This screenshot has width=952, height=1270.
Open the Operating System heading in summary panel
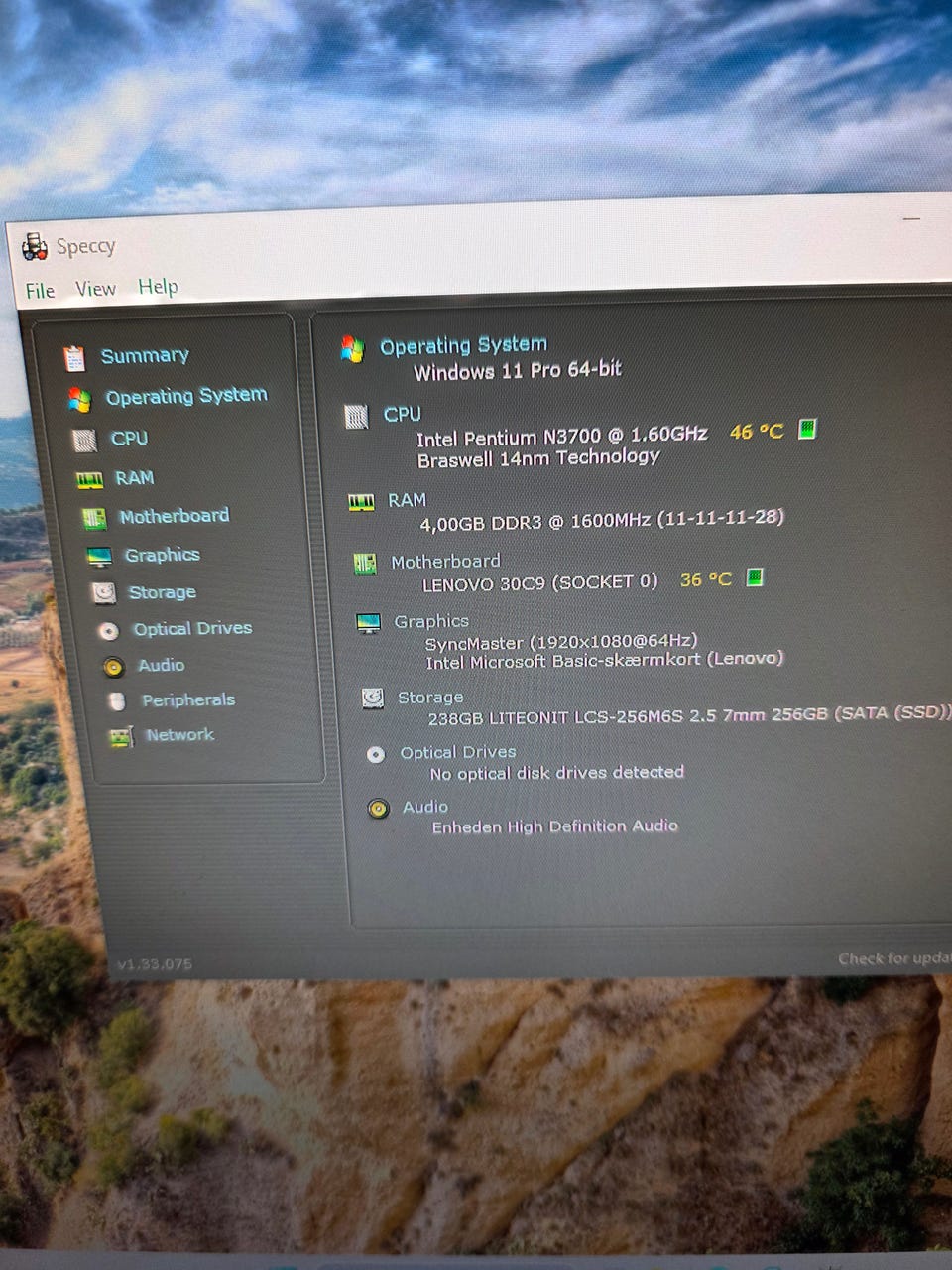463,345
